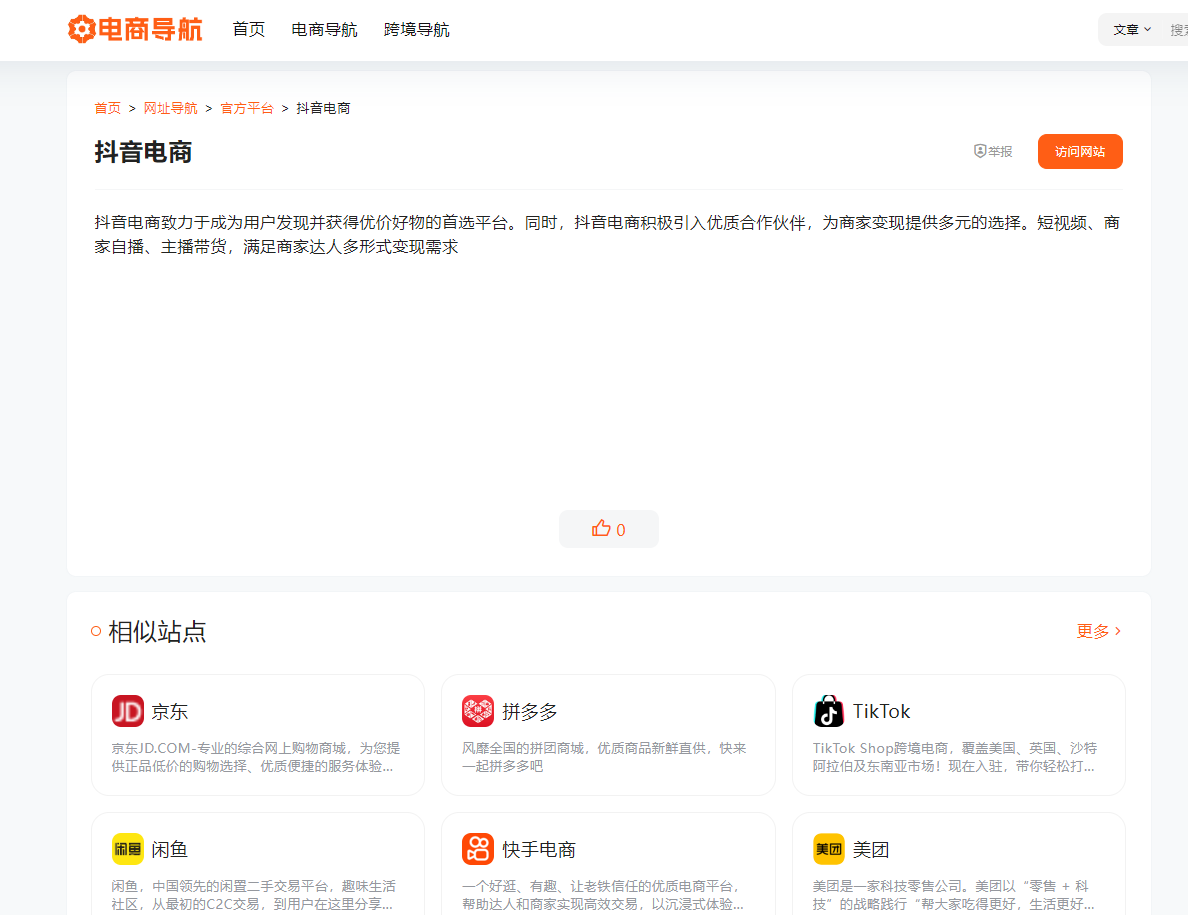Click the 京东 JD logo icon
The height and width of the screenshot is (915, 1188).
point(127,711)
